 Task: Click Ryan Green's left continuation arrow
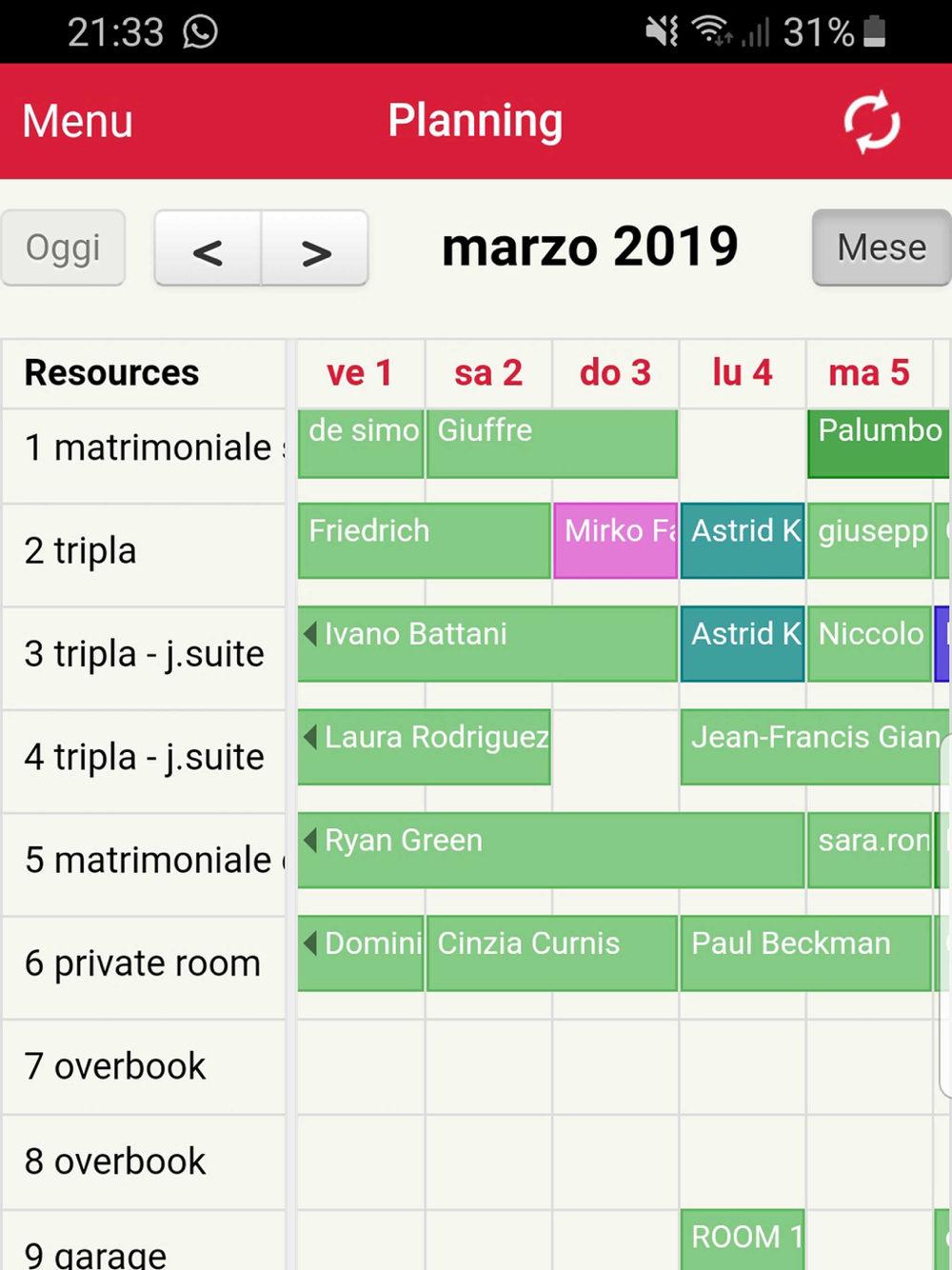(309, 840)
